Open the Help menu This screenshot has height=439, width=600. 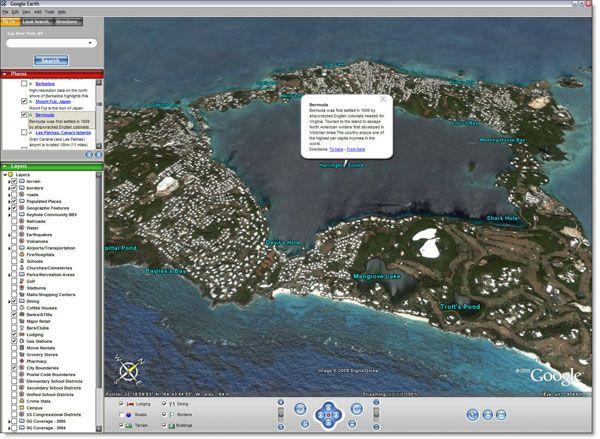[x=62, y=12]
